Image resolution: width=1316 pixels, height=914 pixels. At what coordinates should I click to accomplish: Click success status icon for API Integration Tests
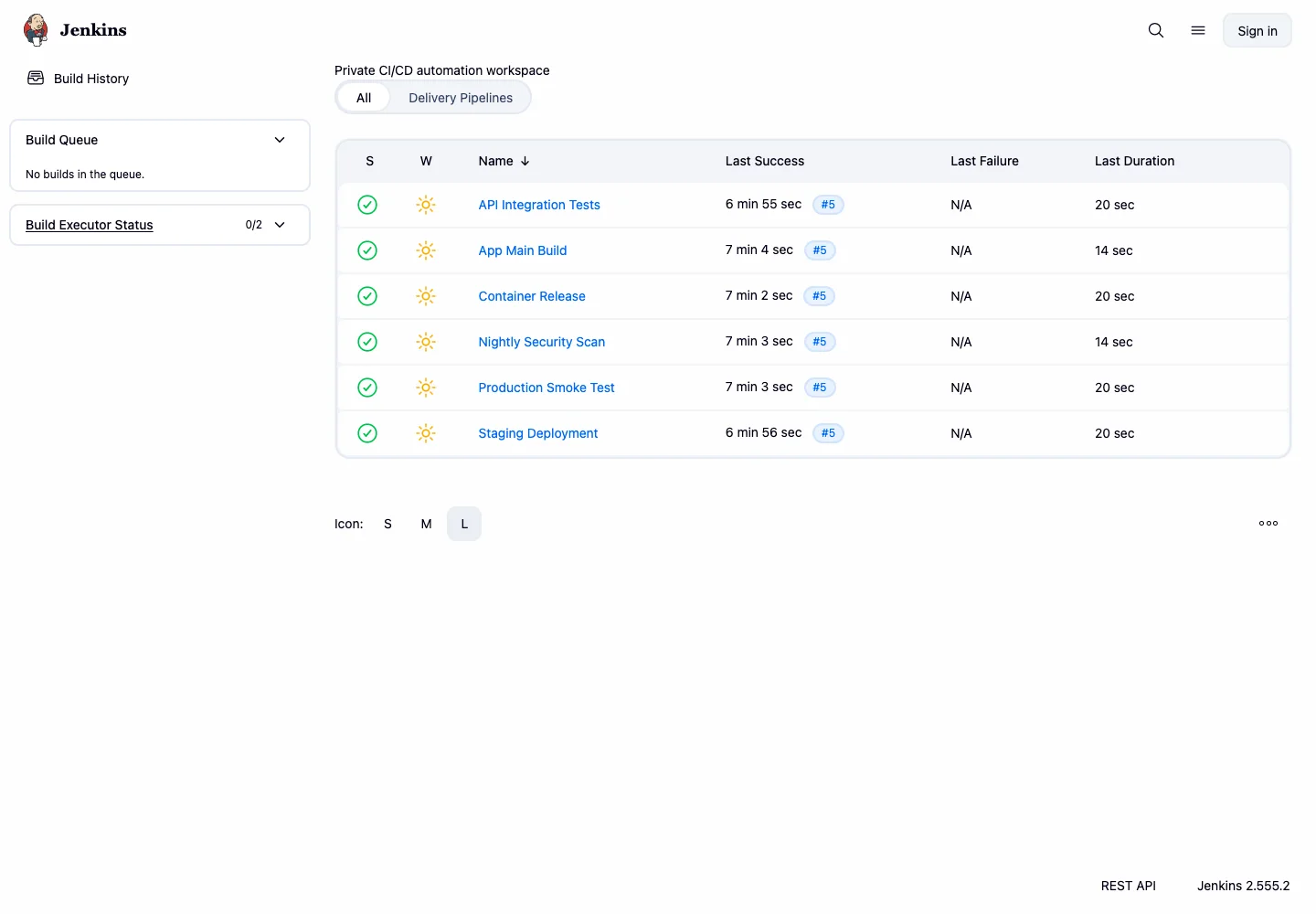[367, 205]
